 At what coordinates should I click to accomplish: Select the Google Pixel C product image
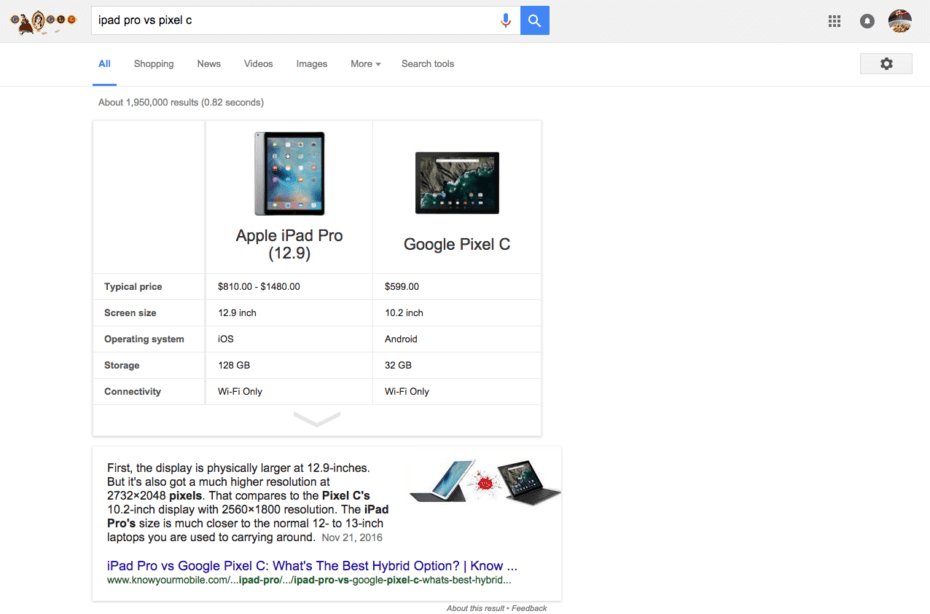click(457, 182)
